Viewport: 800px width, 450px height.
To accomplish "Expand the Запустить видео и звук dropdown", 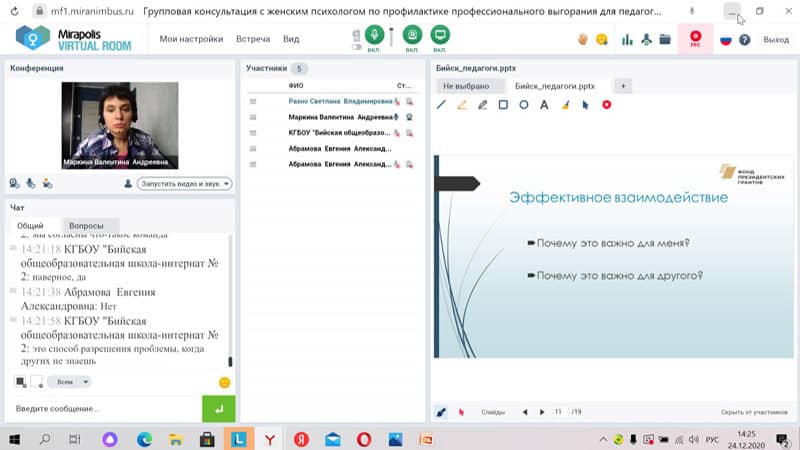I will (x=184, y=183).
